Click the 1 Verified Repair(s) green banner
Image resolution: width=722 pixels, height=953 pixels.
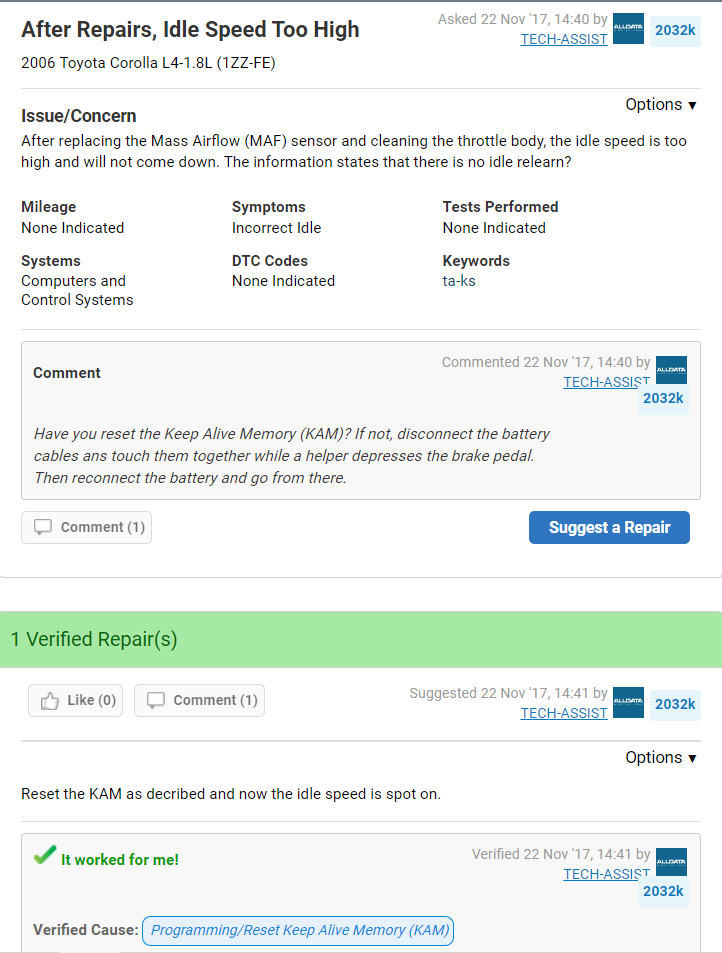tap(361, 639)
